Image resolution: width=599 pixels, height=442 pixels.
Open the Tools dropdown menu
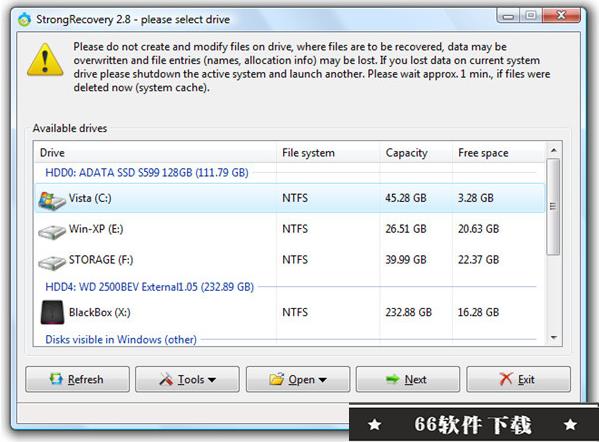[187, 379]
